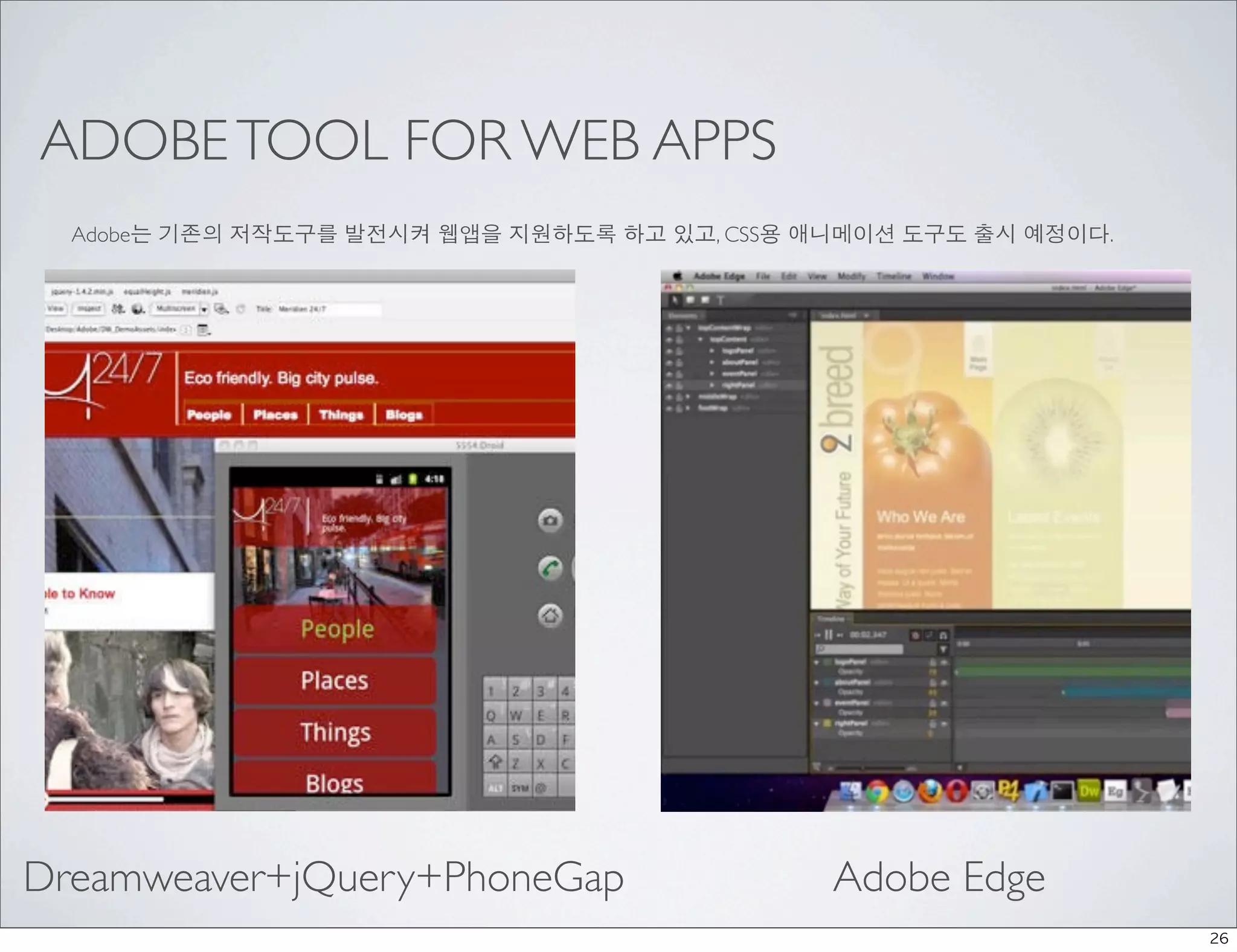Toggle visibility eye of eventPanel element
1237x952 pixels.
[669, 374]
